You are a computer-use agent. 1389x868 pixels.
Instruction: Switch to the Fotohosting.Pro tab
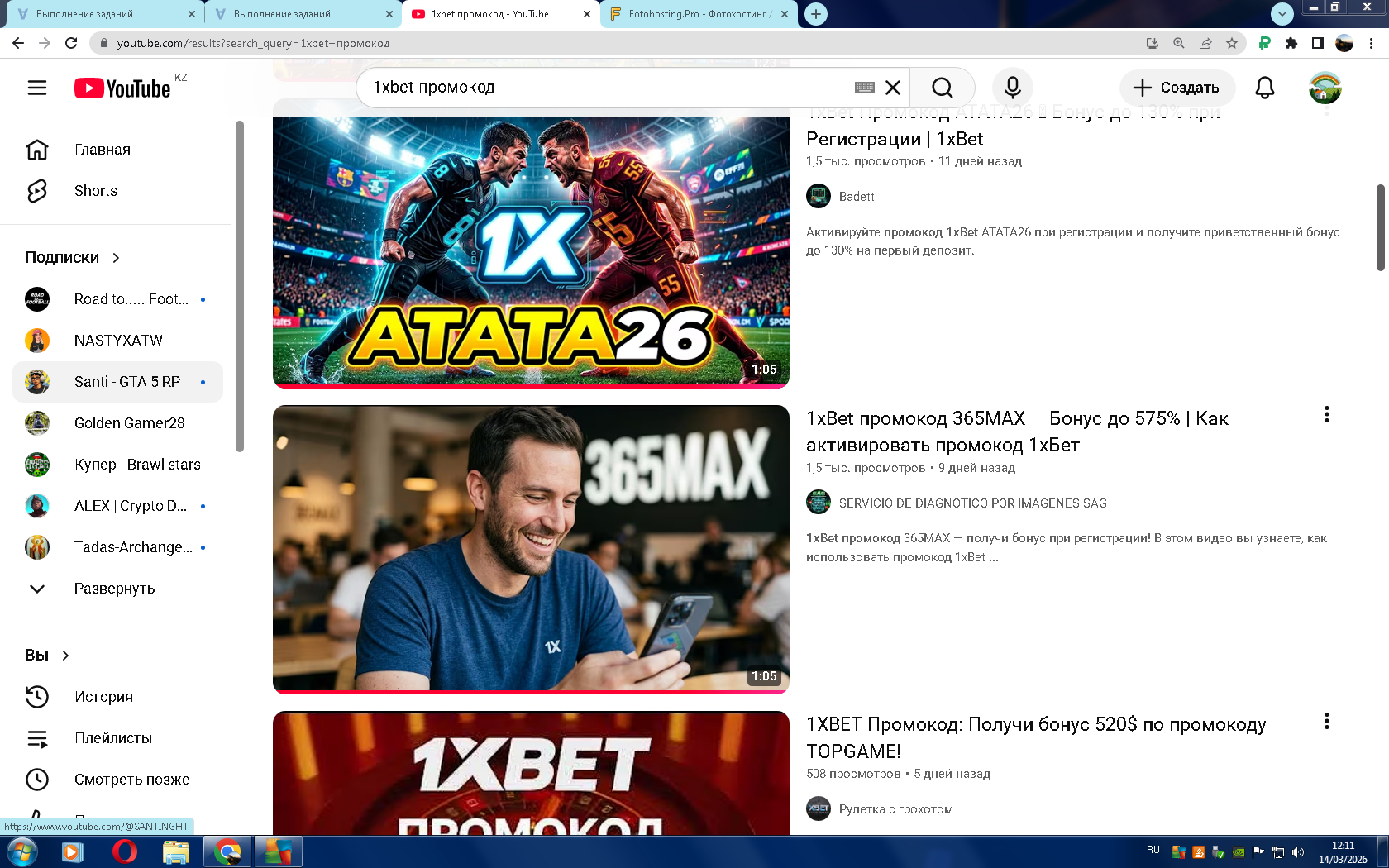[x=699, y=14]
